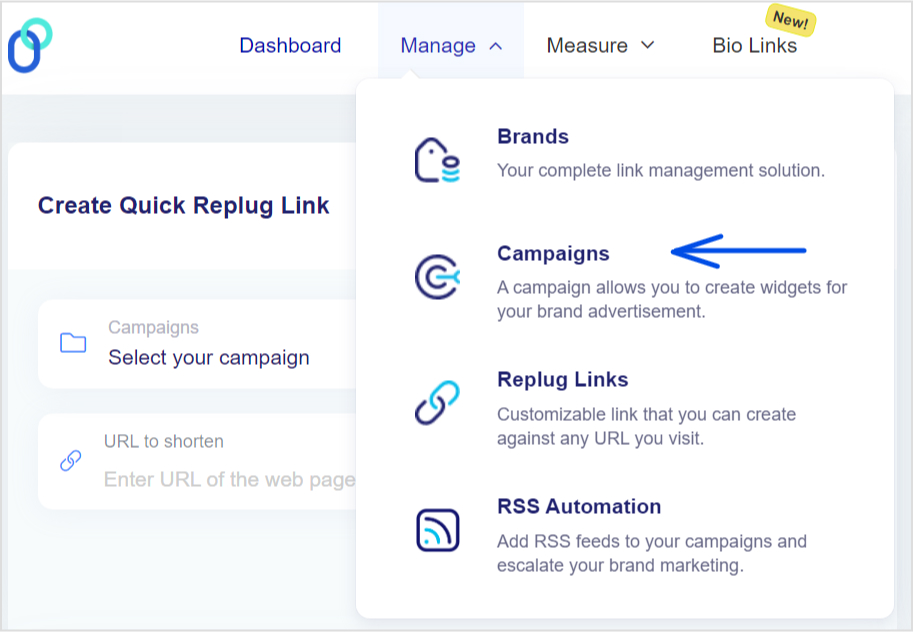Click 'A campaign allows you to create widgets' description
913x632 pixels.
(x=672, y=299)
